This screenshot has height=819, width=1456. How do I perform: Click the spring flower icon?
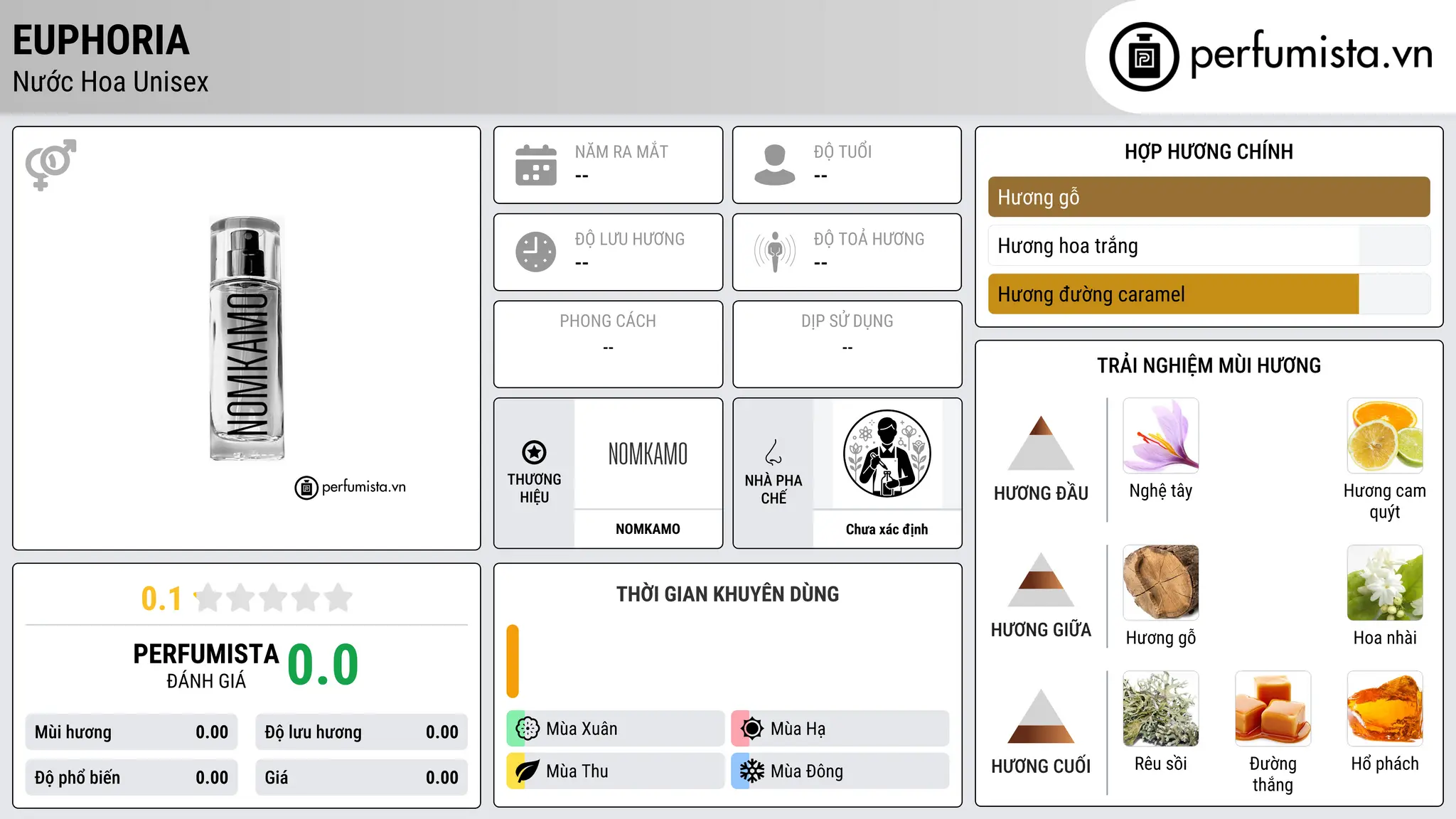coord(528,729)
